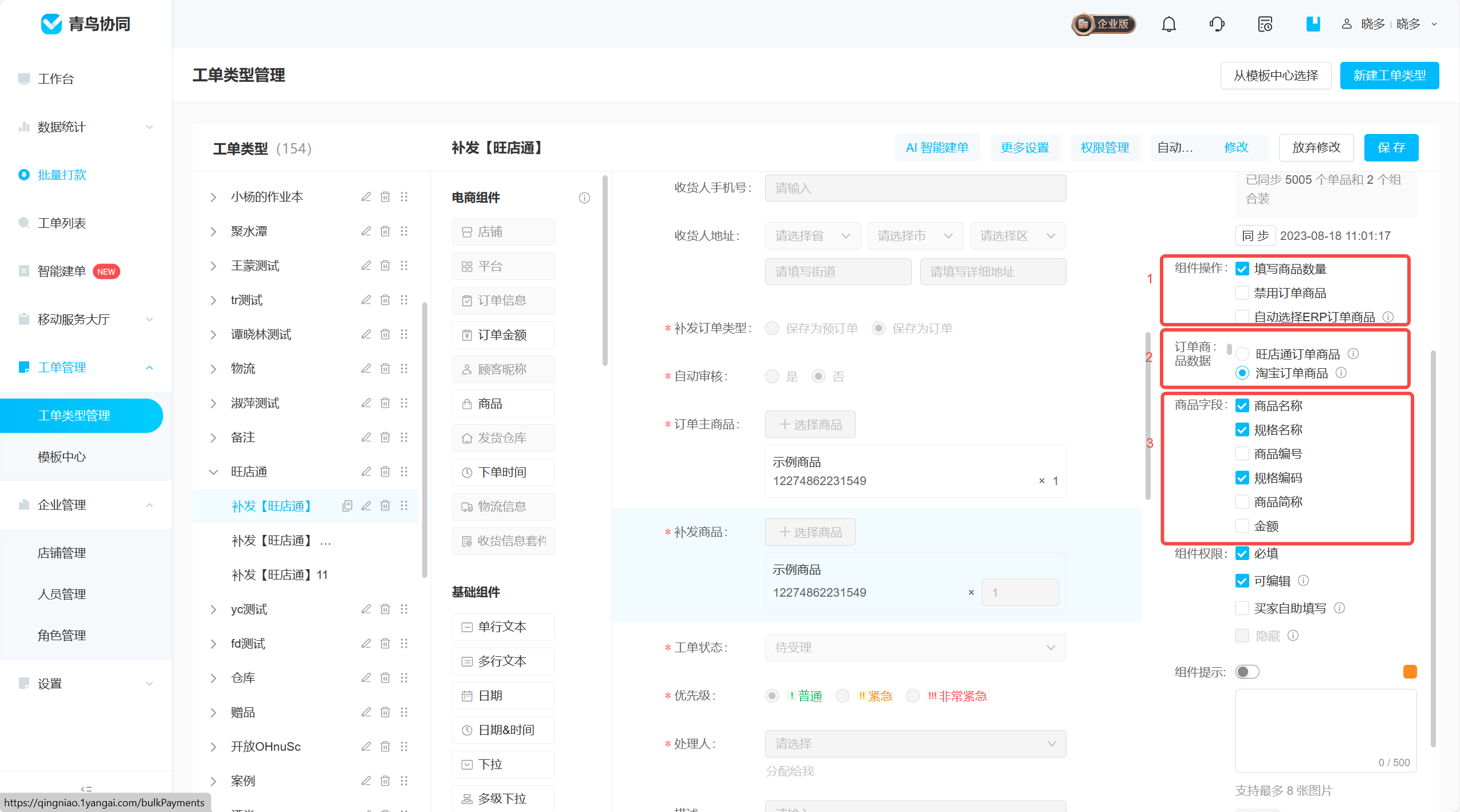Open 店铺管理 submenu item
Screen dimensions: 1460x812
[x=62, y=553]
